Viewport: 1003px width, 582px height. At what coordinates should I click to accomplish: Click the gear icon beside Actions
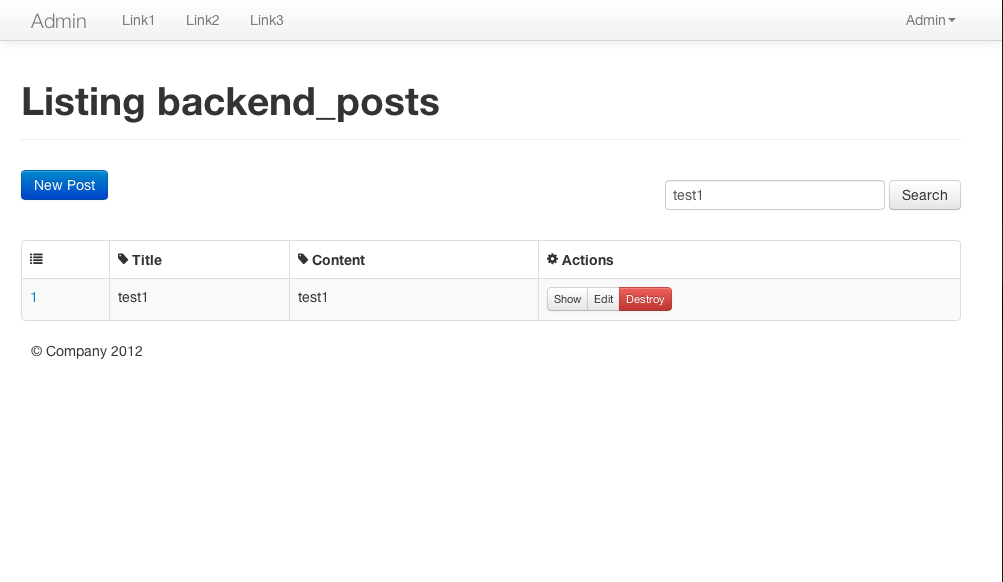[x=553, y=259]
